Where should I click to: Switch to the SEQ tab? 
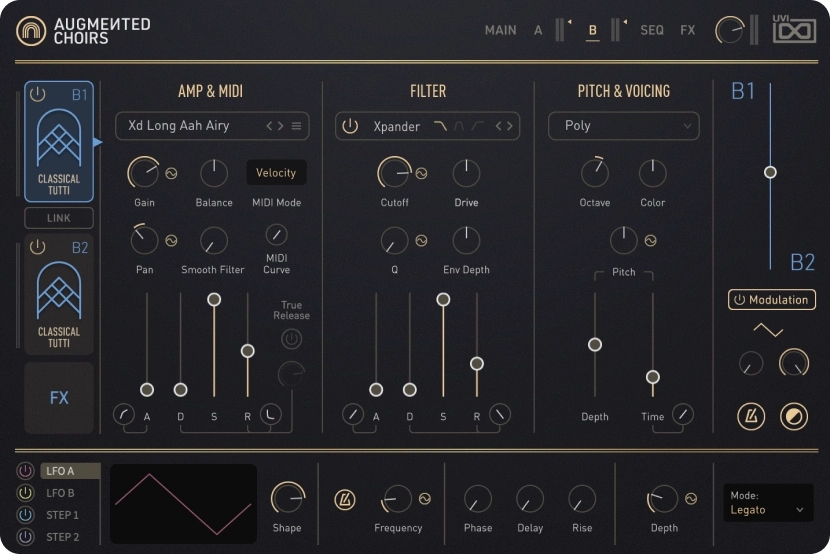[x=652, y=30]
